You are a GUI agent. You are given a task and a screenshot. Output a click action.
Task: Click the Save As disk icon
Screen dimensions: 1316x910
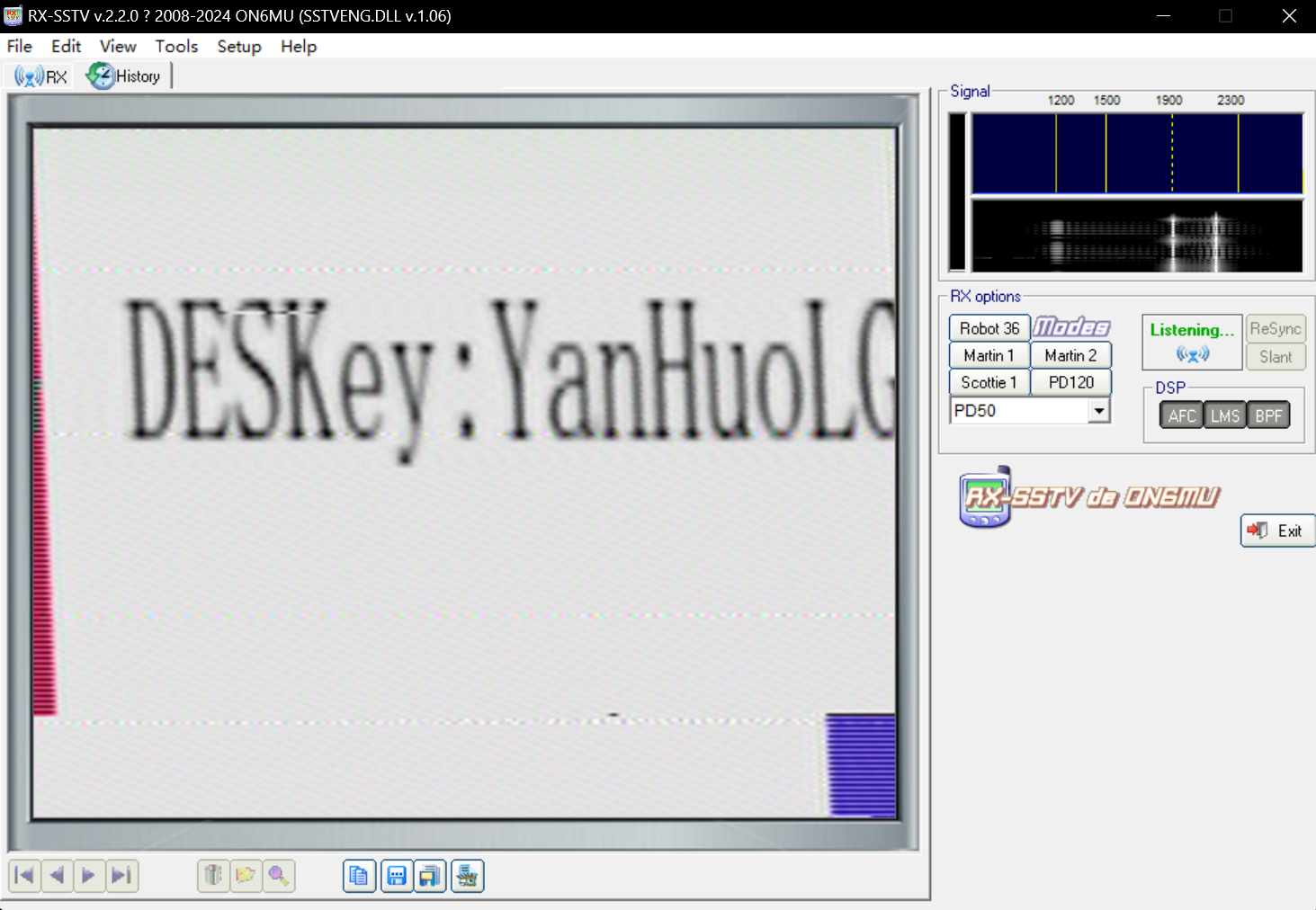(430, 876)
